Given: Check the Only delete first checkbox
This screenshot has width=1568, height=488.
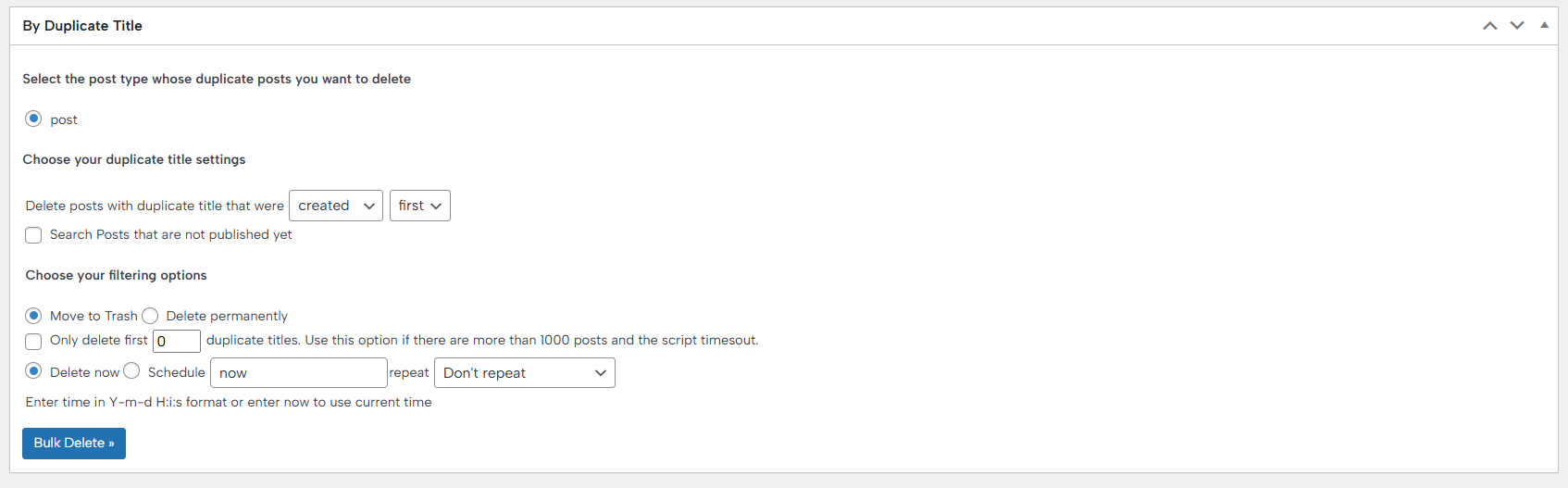Looking at the screenshot, I should tap(34, 341).
